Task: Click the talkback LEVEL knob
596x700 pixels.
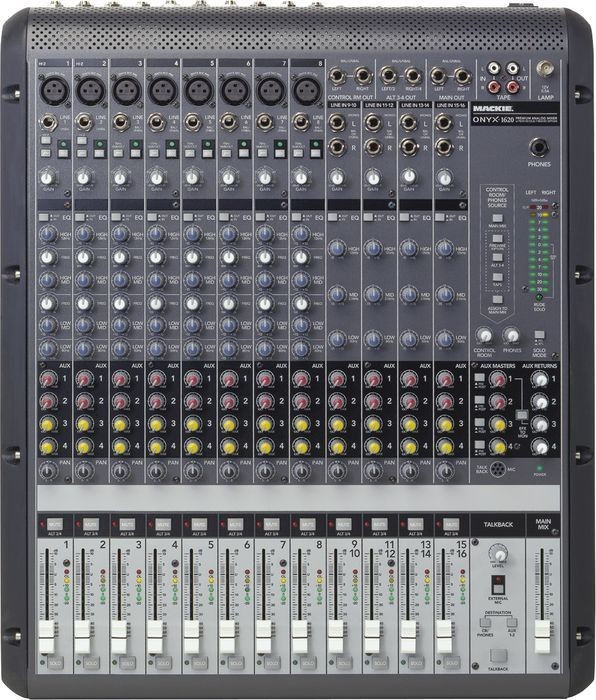Action: tap(499, 554)
